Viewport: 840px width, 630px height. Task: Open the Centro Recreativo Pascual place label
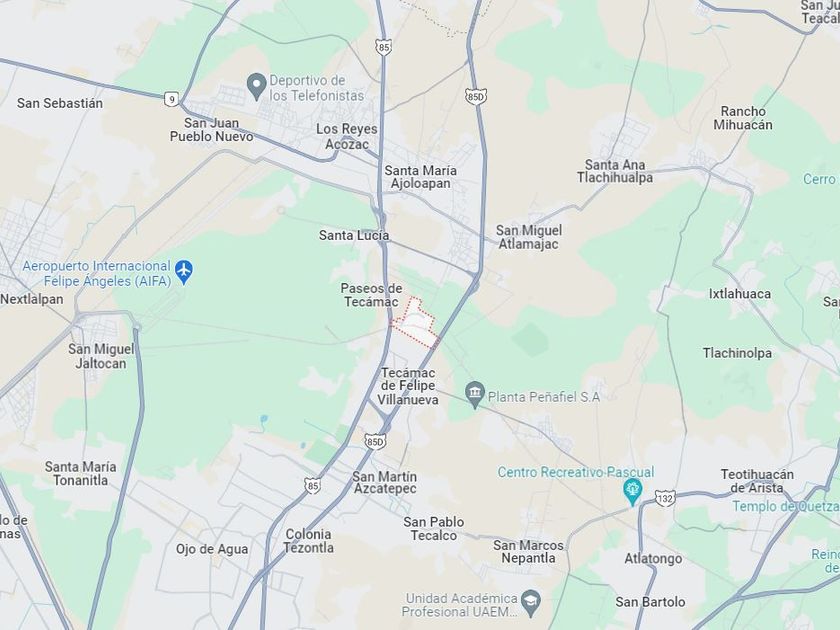point(576,472)
